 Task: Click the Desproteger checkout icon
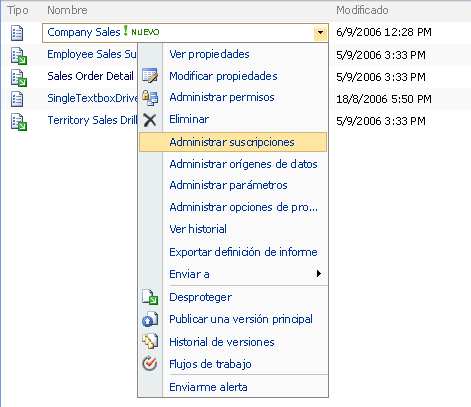[150, 297]
